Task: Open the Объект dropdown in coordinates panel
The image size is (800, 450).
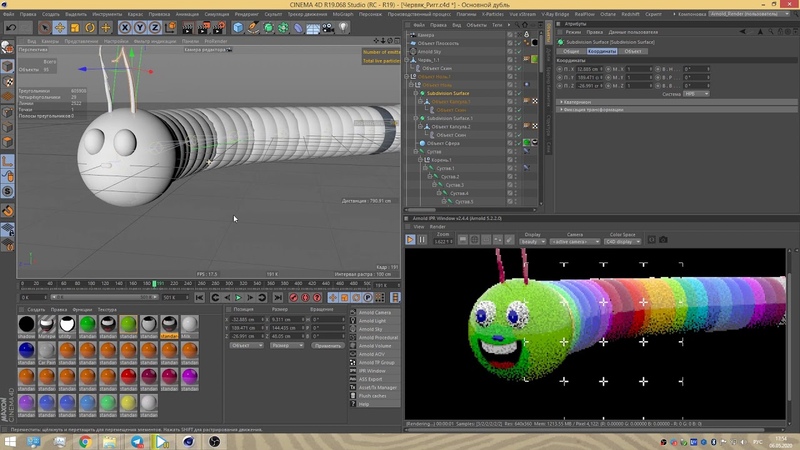Action: click(x=246, y=345)
